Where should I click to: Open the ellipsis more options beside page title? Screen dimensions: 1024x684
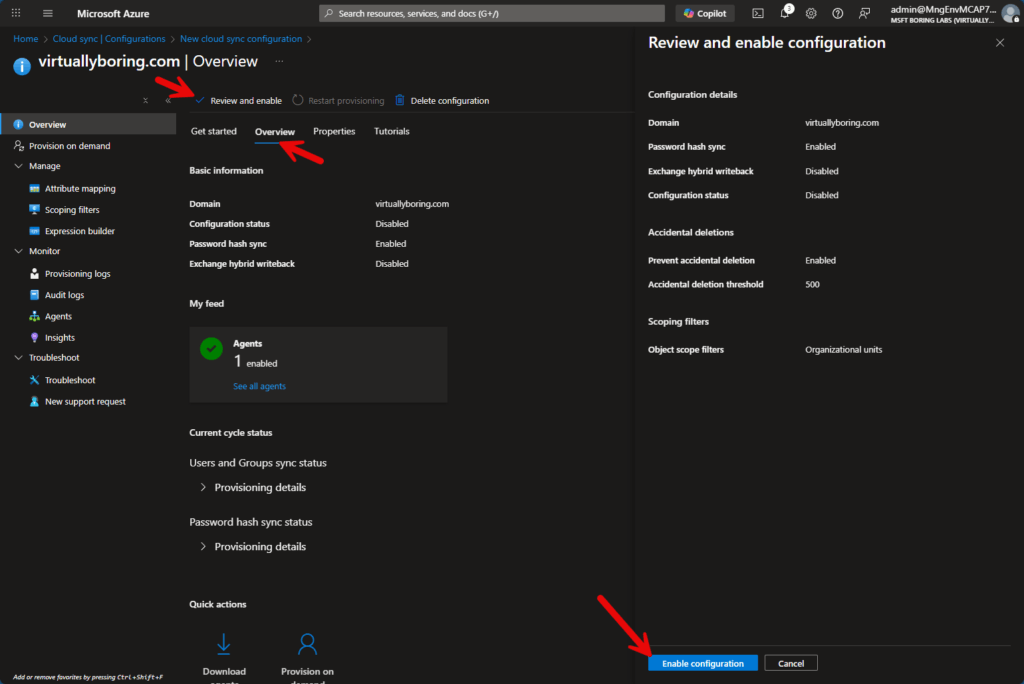tap(280, 61)
